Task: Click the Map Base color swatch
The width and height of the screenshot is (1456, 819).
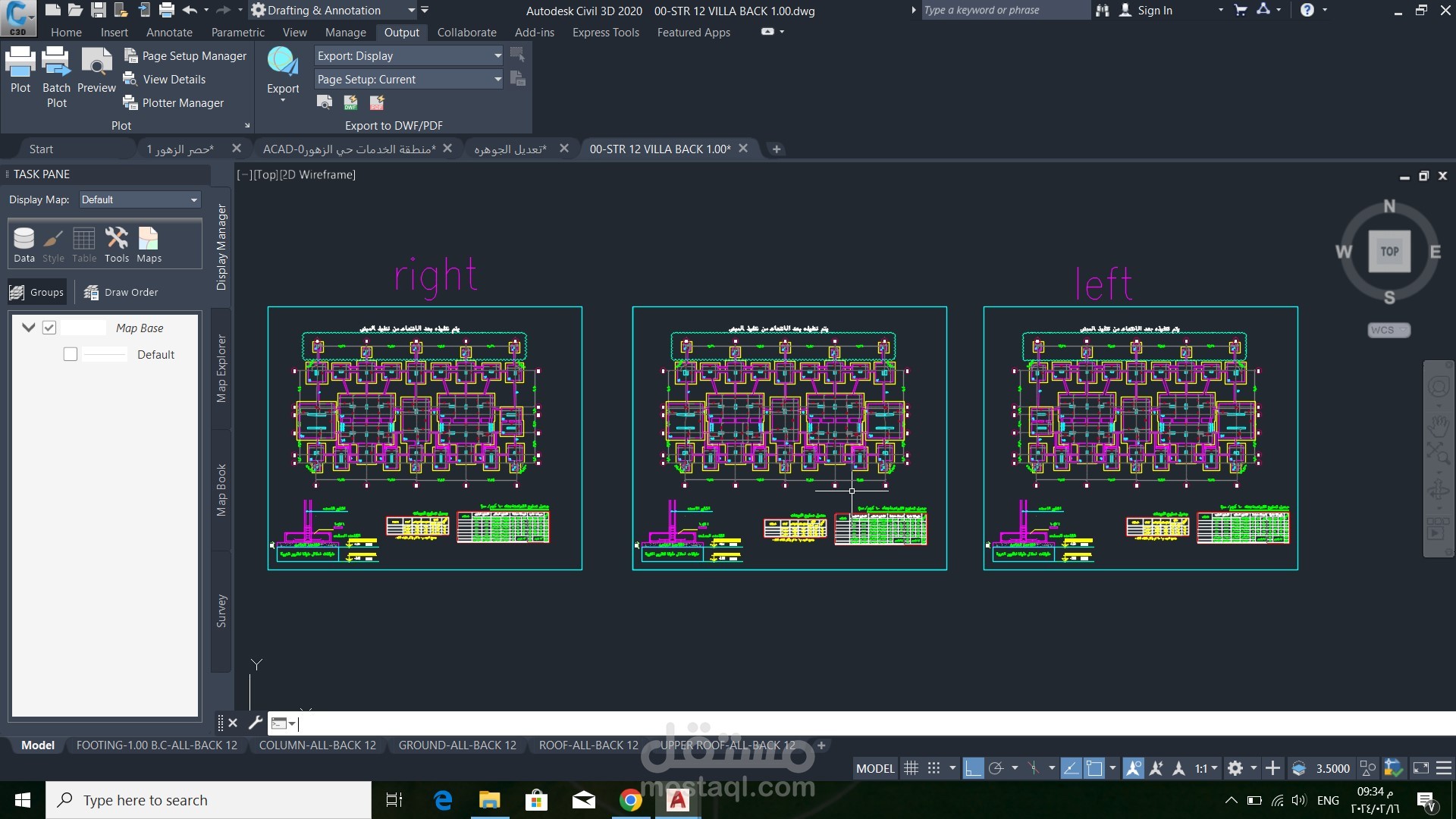Action: click(x=83, y=328)
